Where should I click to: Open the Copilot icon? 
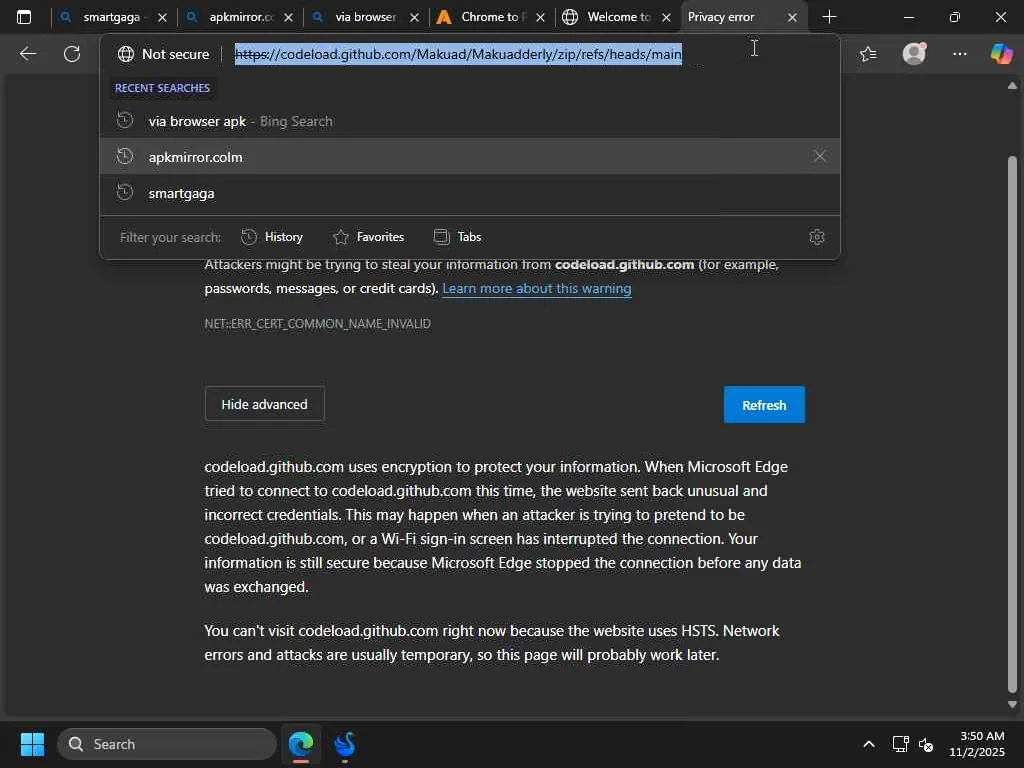tap(1001, 54)
